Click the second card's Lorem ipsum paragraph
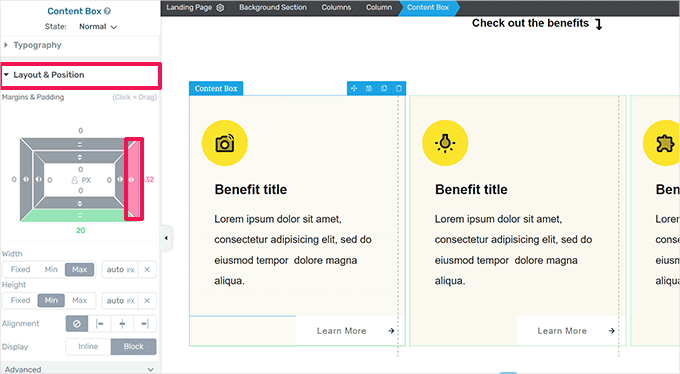The image size is (680, 374). [513, 250]
